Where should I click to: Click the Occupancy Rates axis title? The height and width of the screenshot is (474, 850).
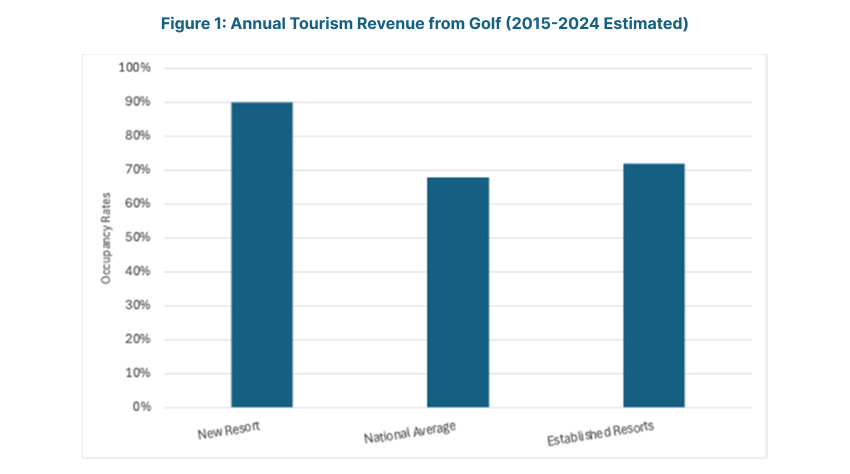click(x=105, y=238)
